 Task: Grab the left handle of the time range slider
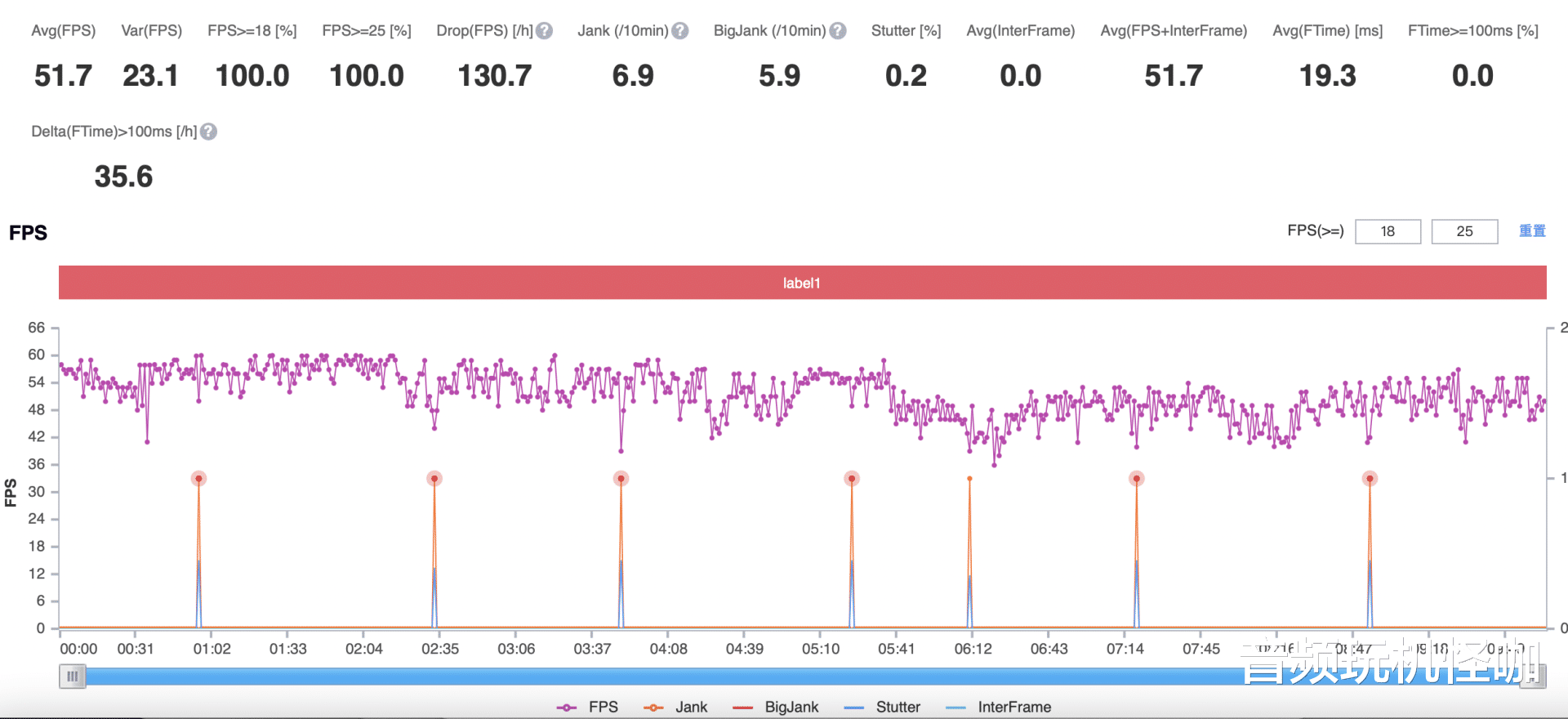coord(73,677)
